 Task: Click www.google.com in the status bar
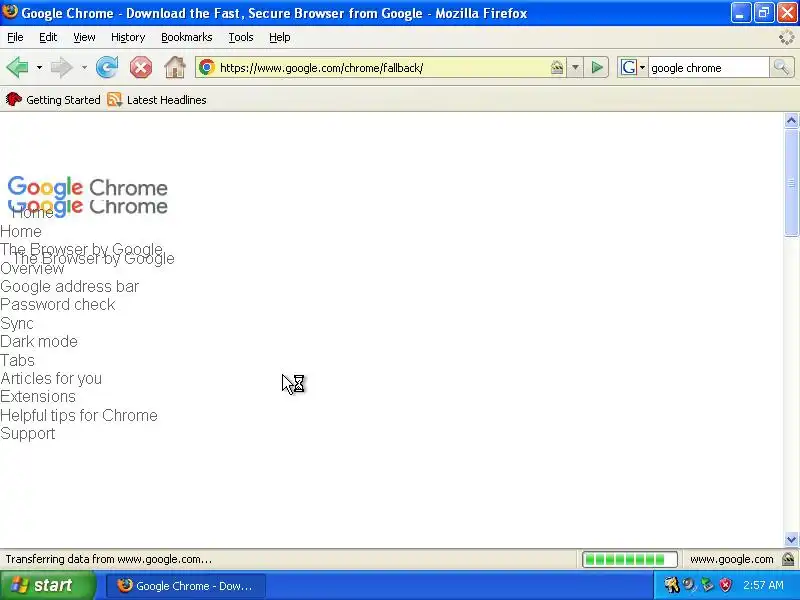point(732,559)
